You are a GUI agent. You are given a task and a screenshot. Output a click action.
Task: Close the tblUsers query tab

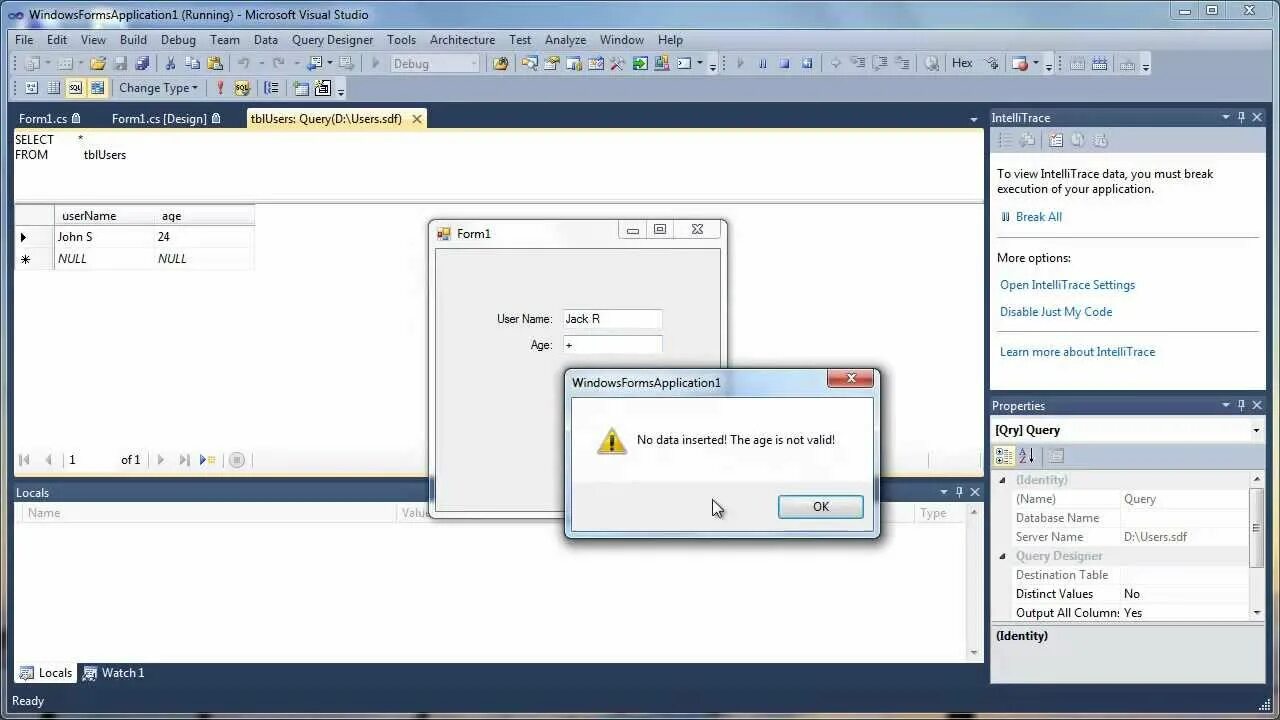417,119
